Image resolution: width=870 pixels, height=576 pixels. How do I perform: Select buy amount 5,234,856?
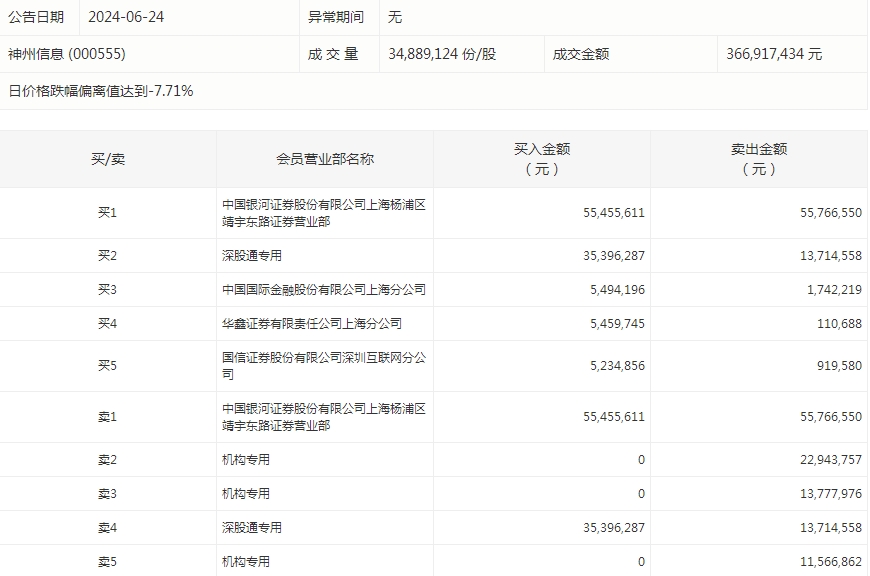tap(617, 366)
